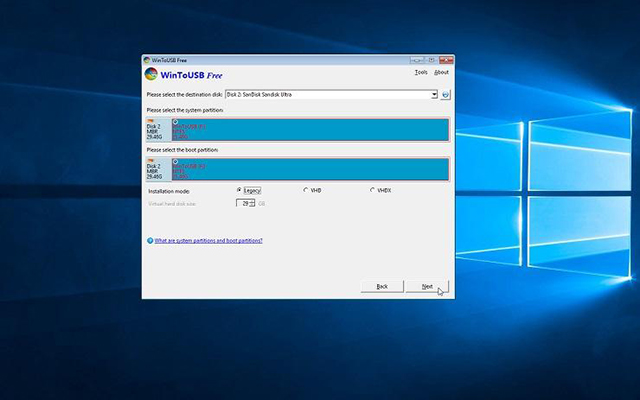
Task: Select the Legacy installation mode
Action: [x=239, y=190]
